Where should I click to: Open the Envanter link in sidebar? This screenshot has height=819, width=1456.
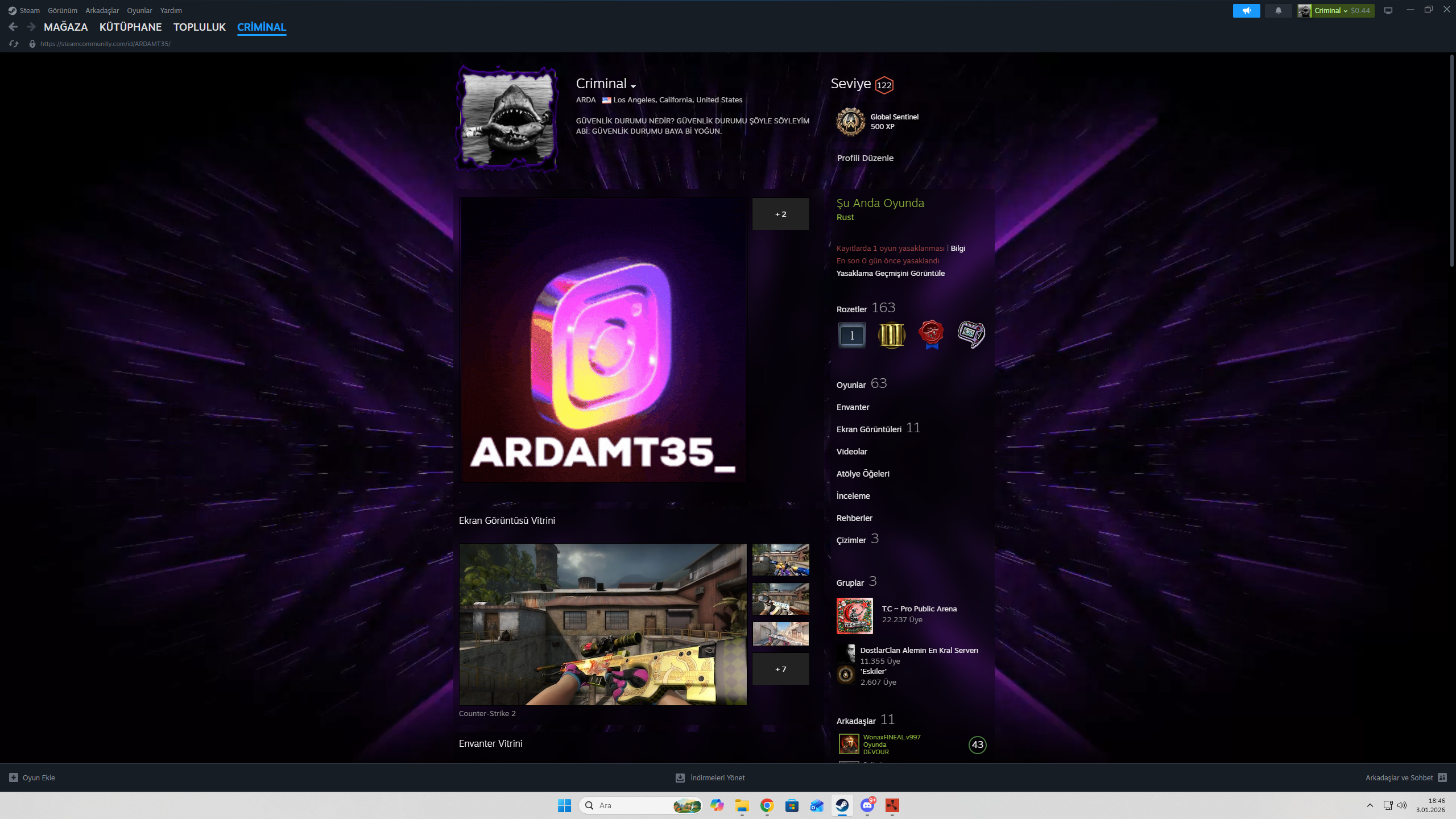pyautogui.click(x=853, y=407)
